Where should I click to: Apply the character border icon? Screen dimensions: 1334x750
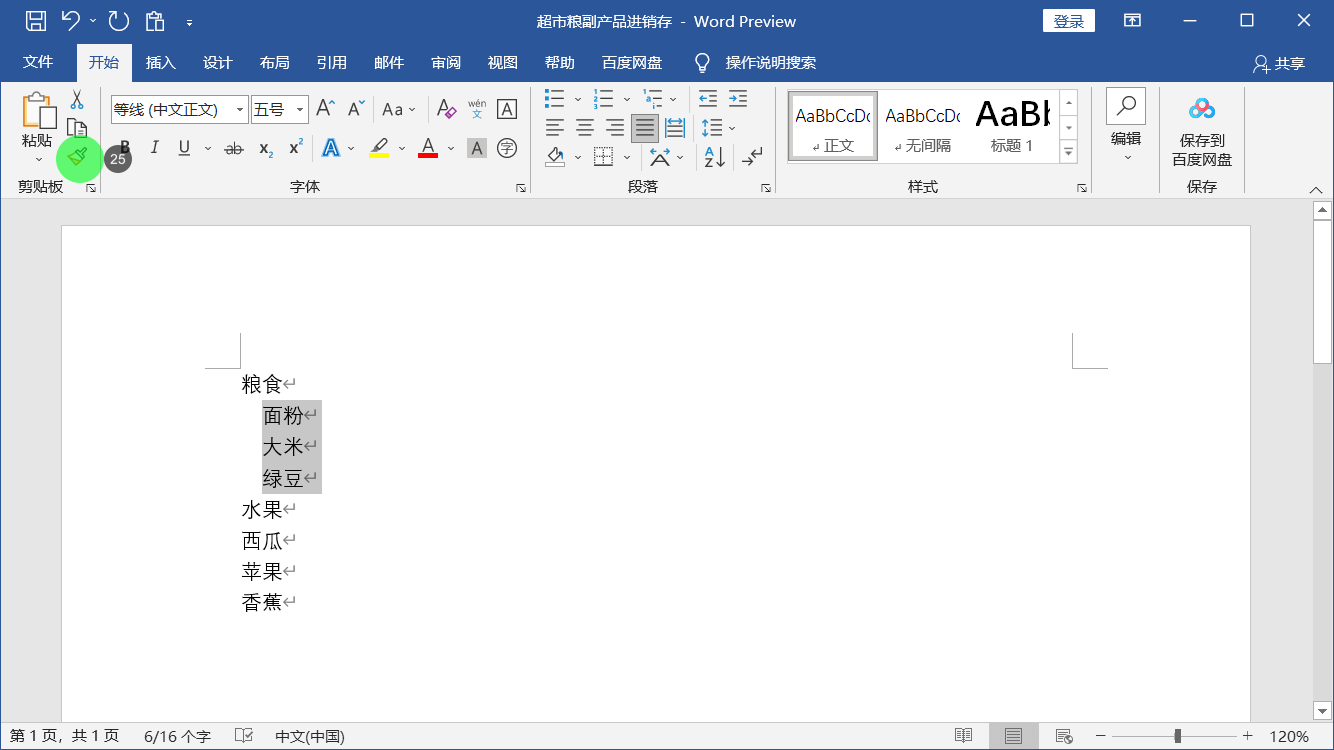tap(507, 109)
